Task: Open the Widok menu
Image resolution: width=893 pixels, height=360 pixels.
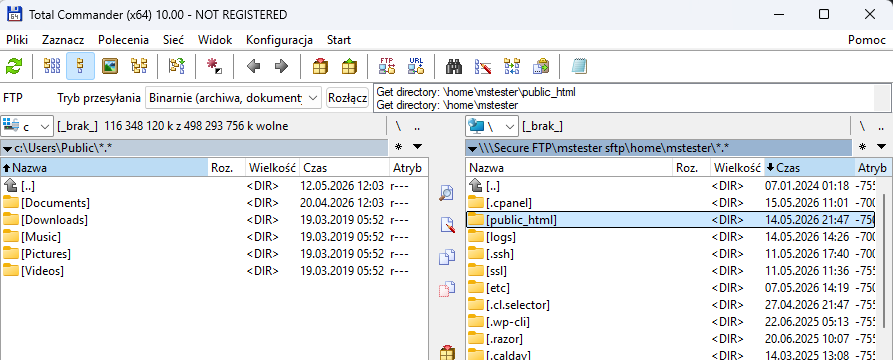Action: click(x=215, y=40)
